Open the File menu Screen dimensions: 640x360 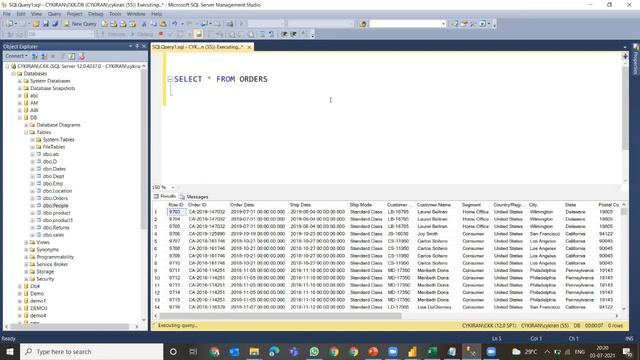[x=7, y=14]
